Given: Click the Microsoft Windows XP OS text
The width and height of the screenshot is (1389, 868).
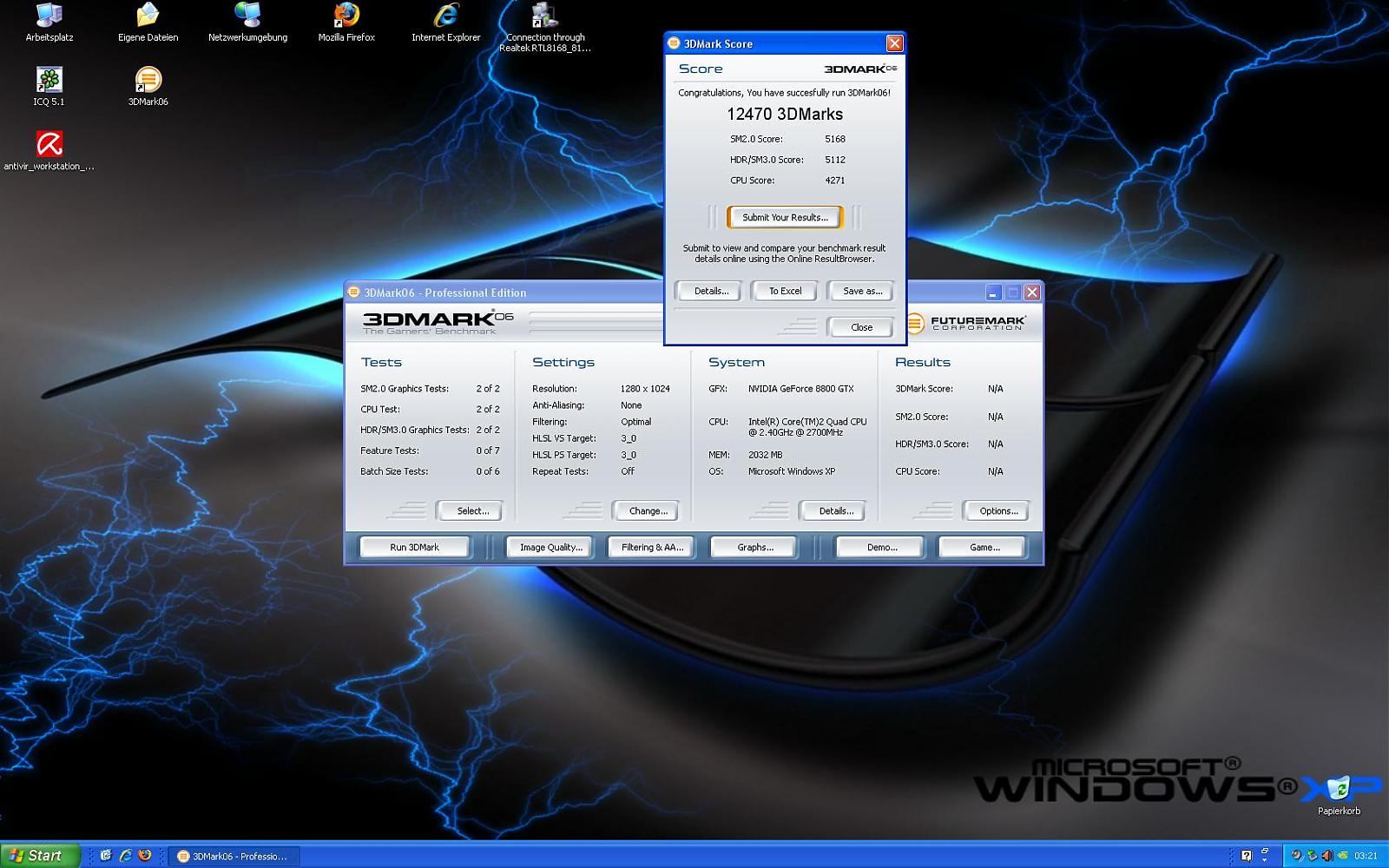Looking at the screenshot, I should pos(792,471).
